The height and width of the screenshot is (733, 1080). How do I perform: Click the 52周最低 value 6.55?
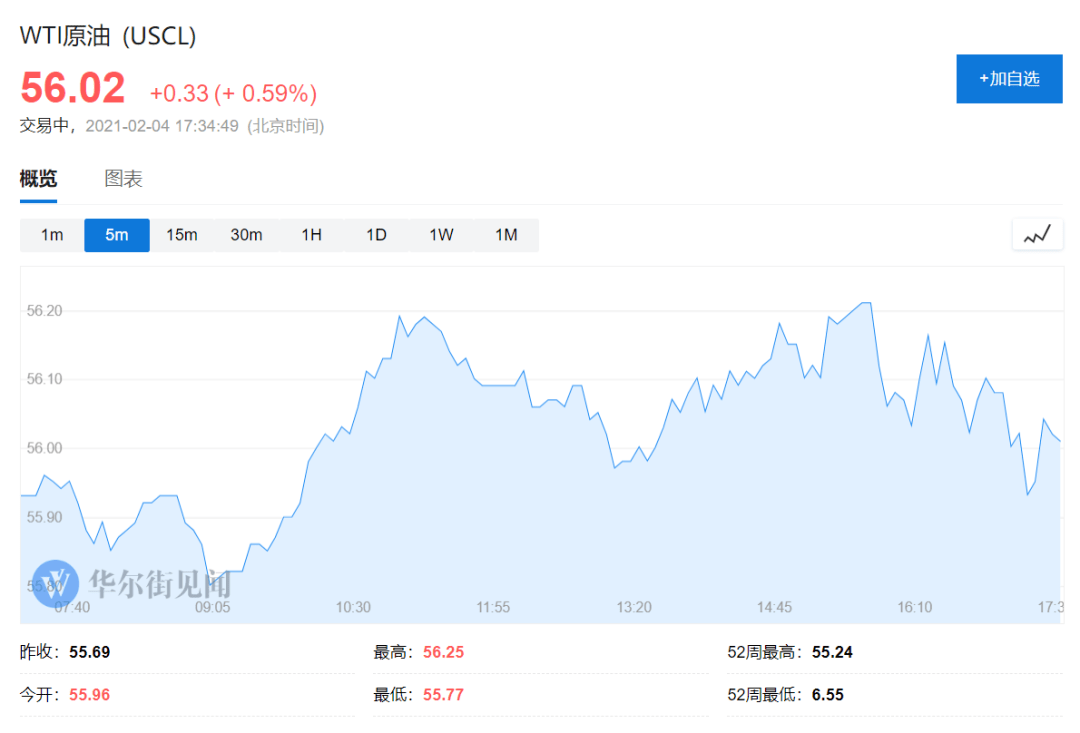(828, 694)
